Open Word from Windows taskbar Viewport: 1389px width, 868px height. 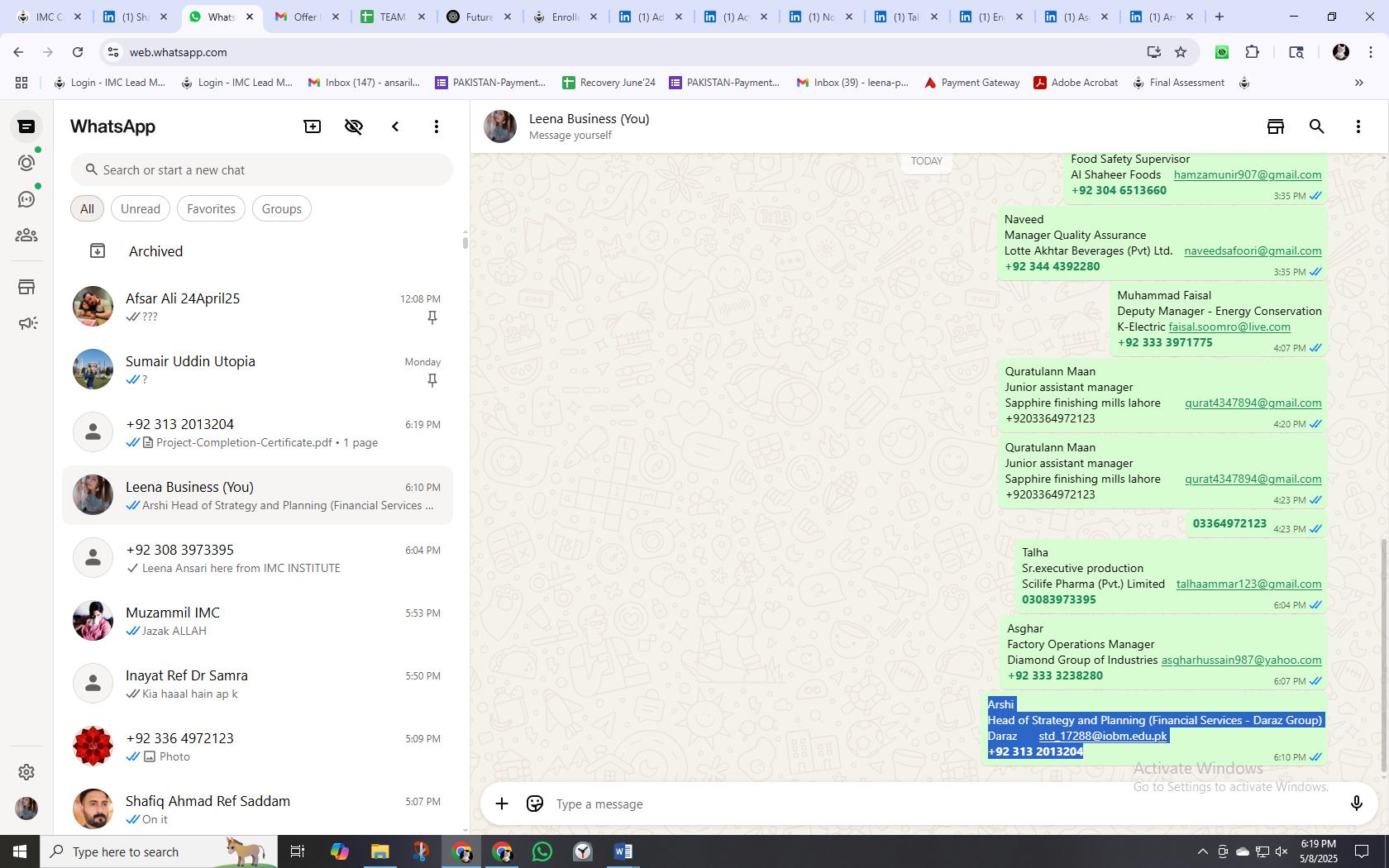tap(623, 851)
